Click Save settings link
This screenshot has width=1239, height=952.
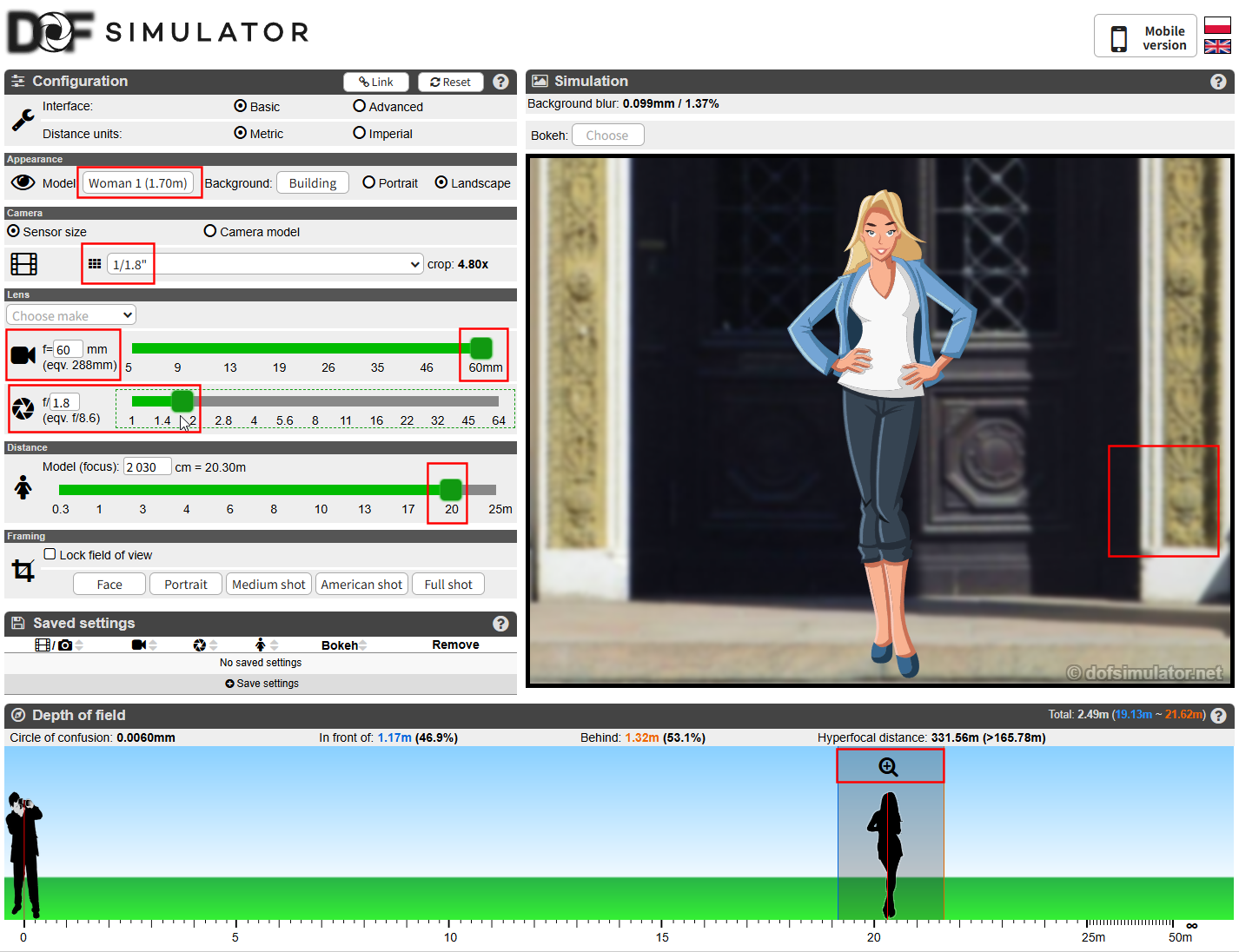point(262,684)
